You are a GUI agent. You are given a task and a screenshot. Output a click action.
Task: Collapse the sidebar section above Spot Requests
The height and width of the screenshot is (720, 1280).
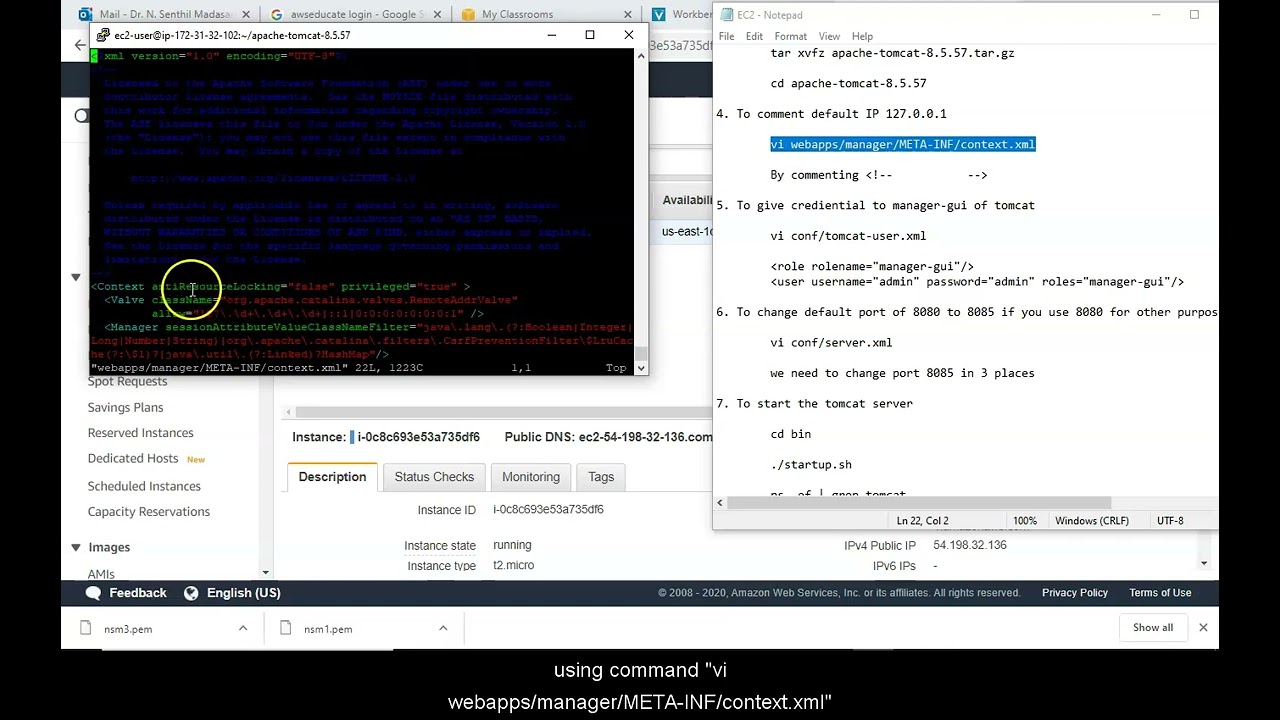point(75,277)
